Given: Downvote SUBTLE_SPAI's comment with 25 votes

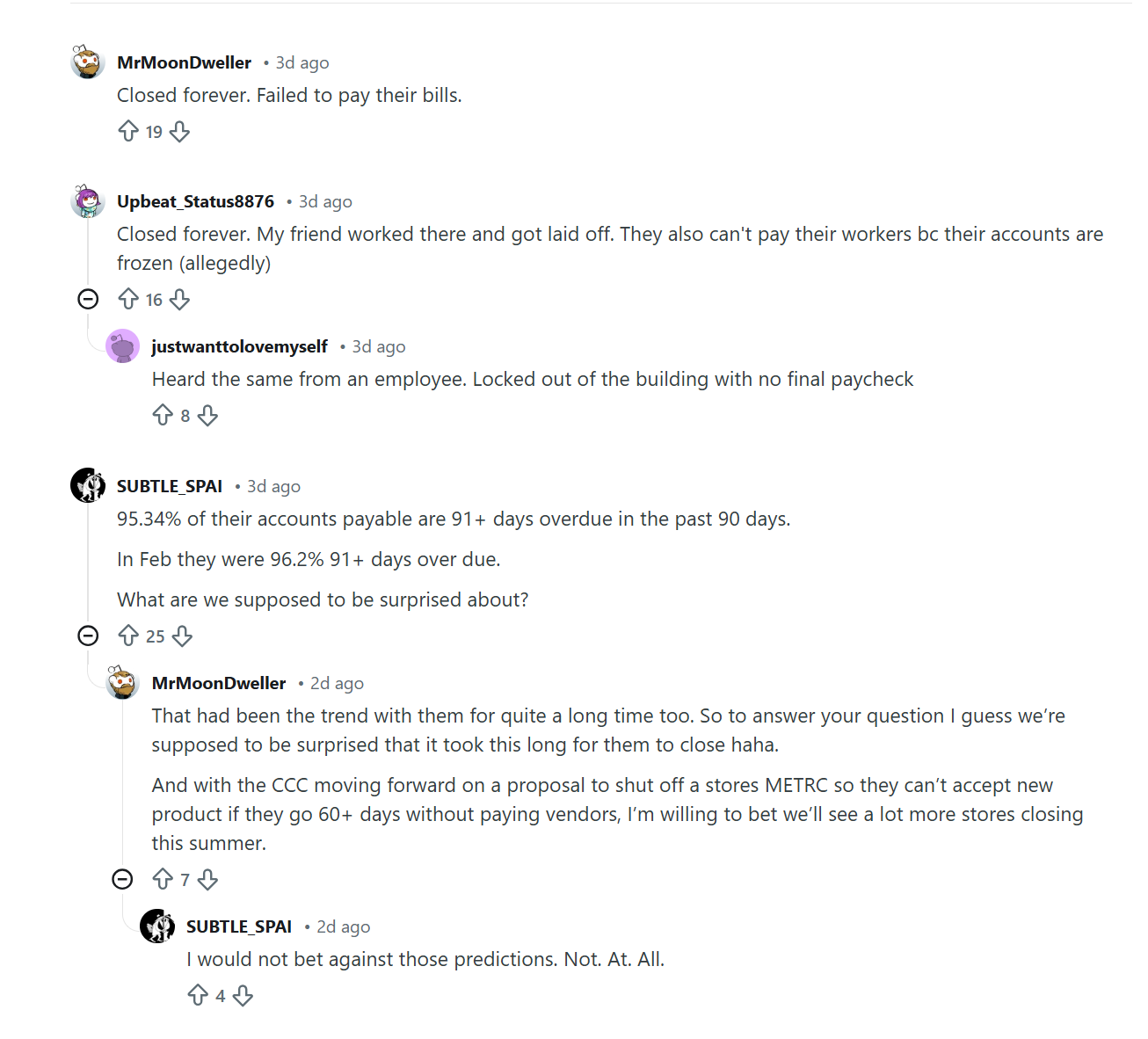Looking at the screenshot, I should (182, 636).
